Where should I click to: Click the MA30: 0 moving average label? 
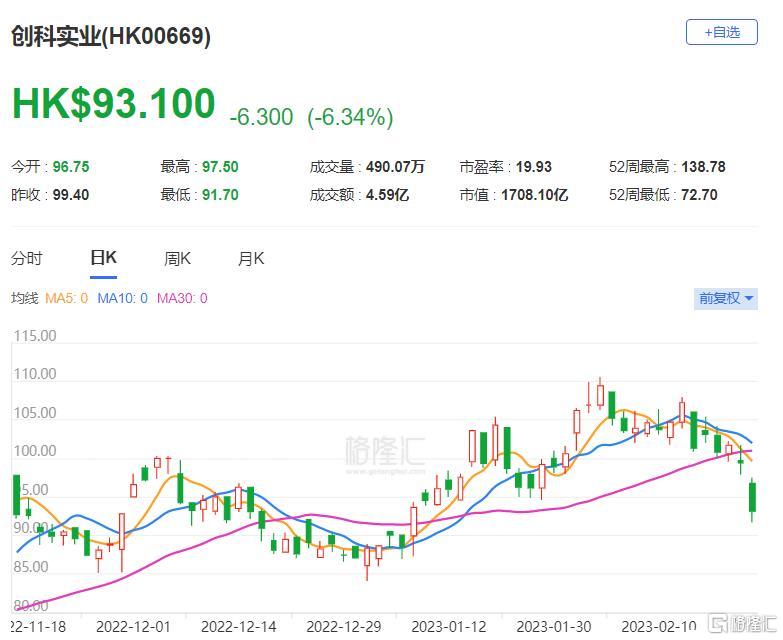tap(182, 299)
